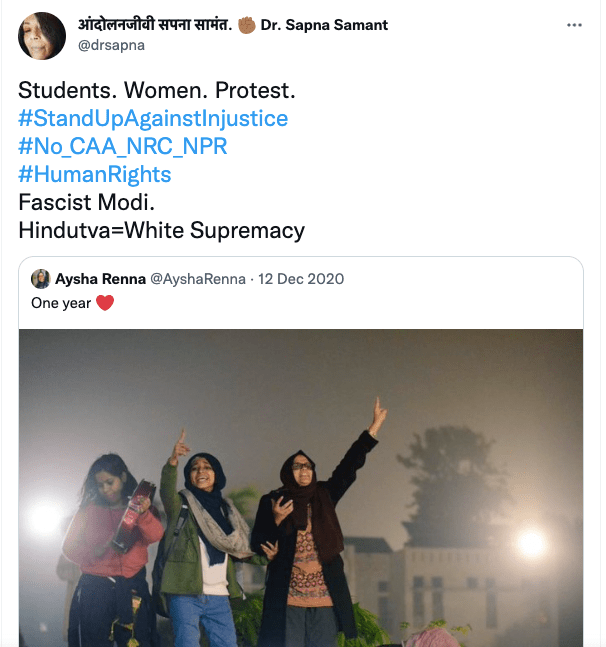This screenshot has width=606, height=647.
Task: Open the #StandUpAgainstInjustice hashtag
Action: [153, 119]
